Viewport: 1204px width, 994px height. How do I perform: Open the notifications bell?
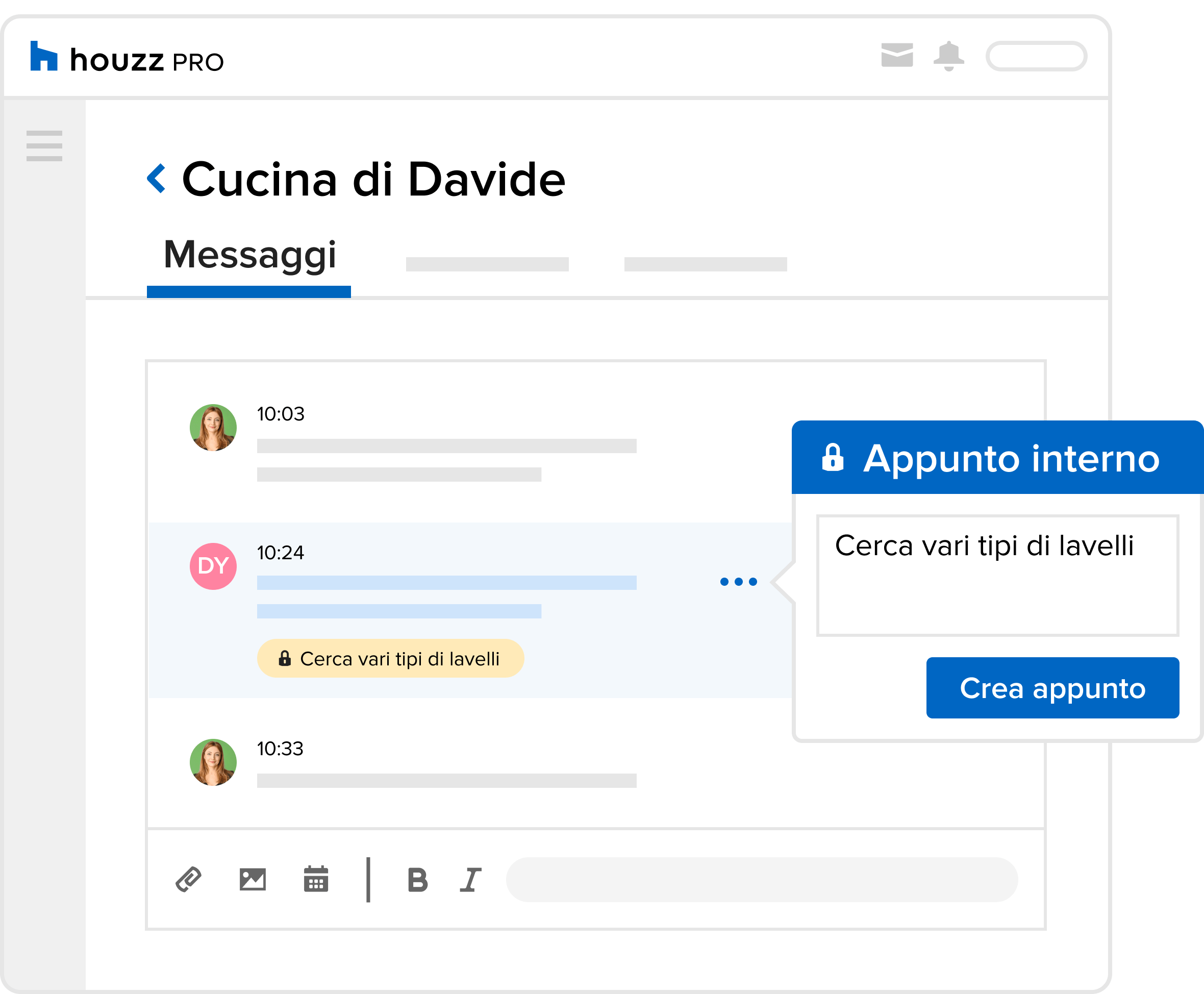(x=948, y=56)
